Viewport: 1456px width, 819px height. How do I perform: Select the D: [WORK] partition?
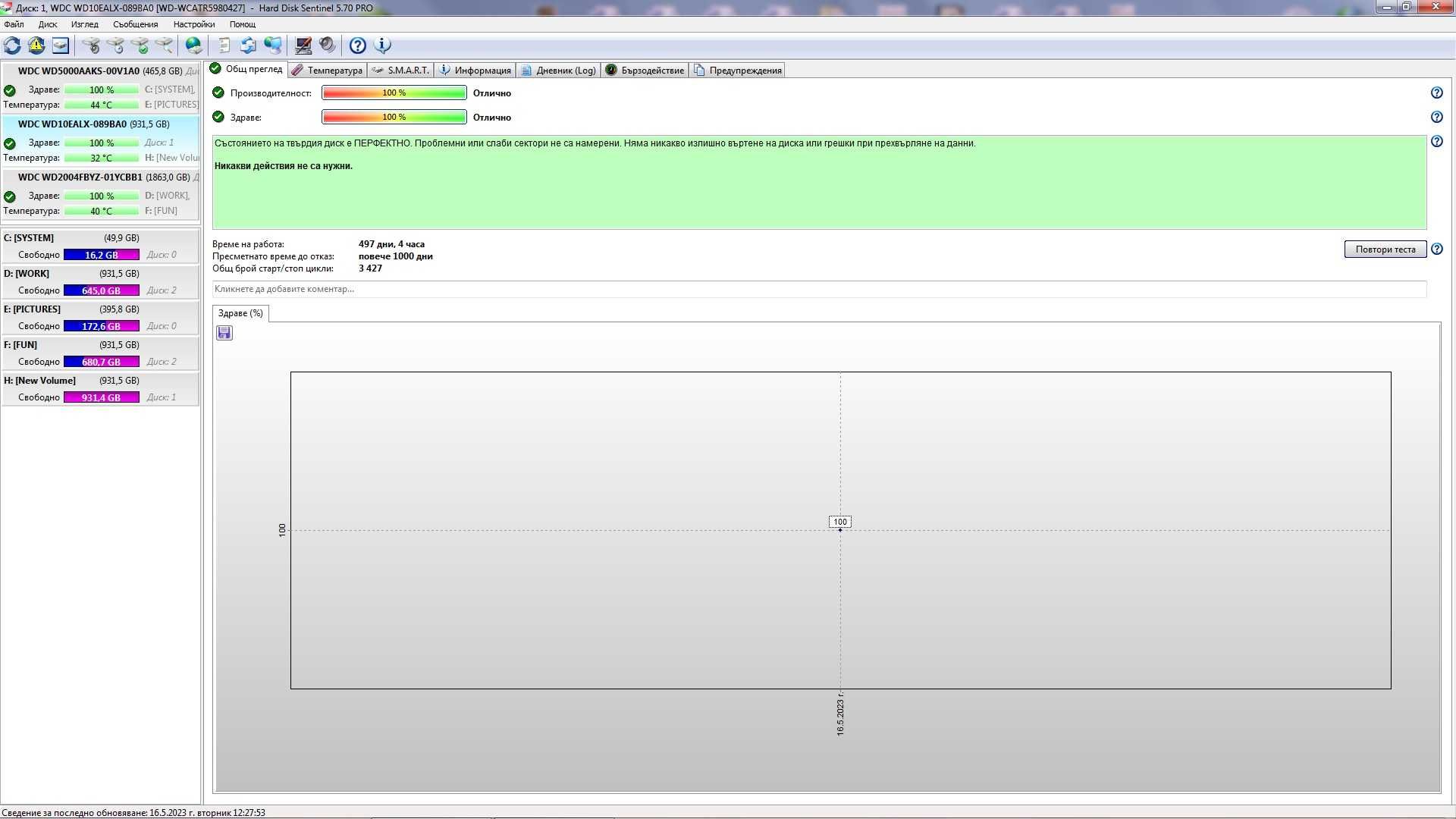100,282
